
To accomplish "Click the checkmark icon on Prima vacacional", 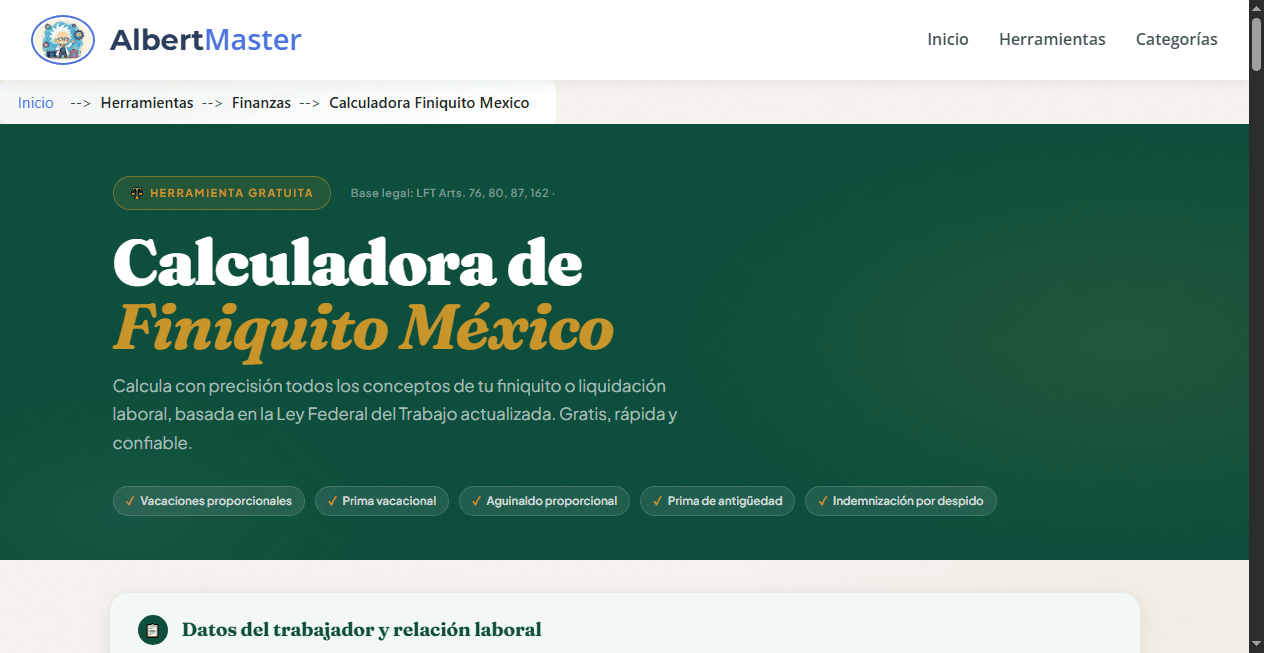I will click(333, 500).
